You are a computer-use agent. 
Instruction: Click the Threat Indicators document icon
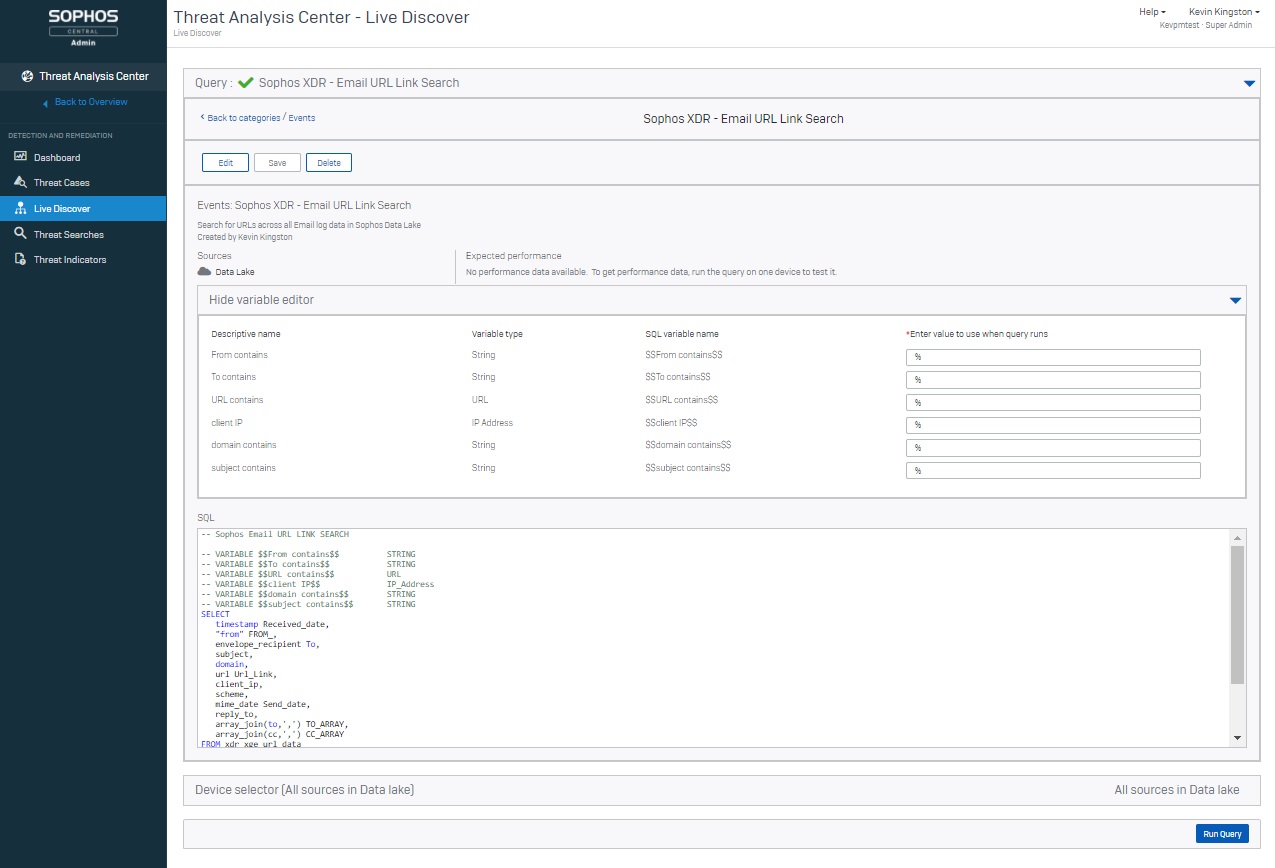coord(20,259)
